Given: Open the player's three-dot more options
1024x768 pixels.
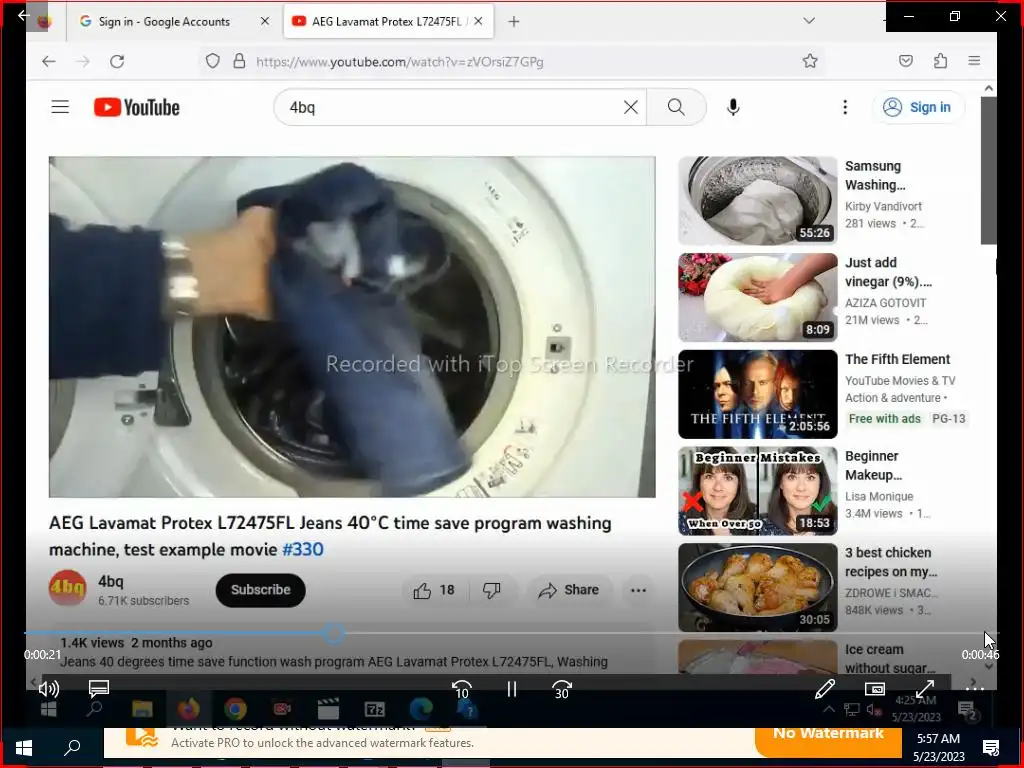Looking at the screenshot, I should coord(974,688).
